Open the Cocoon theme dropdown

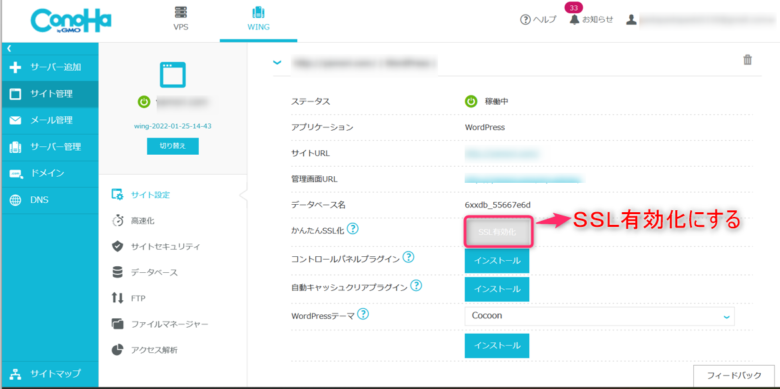(599, 316)
